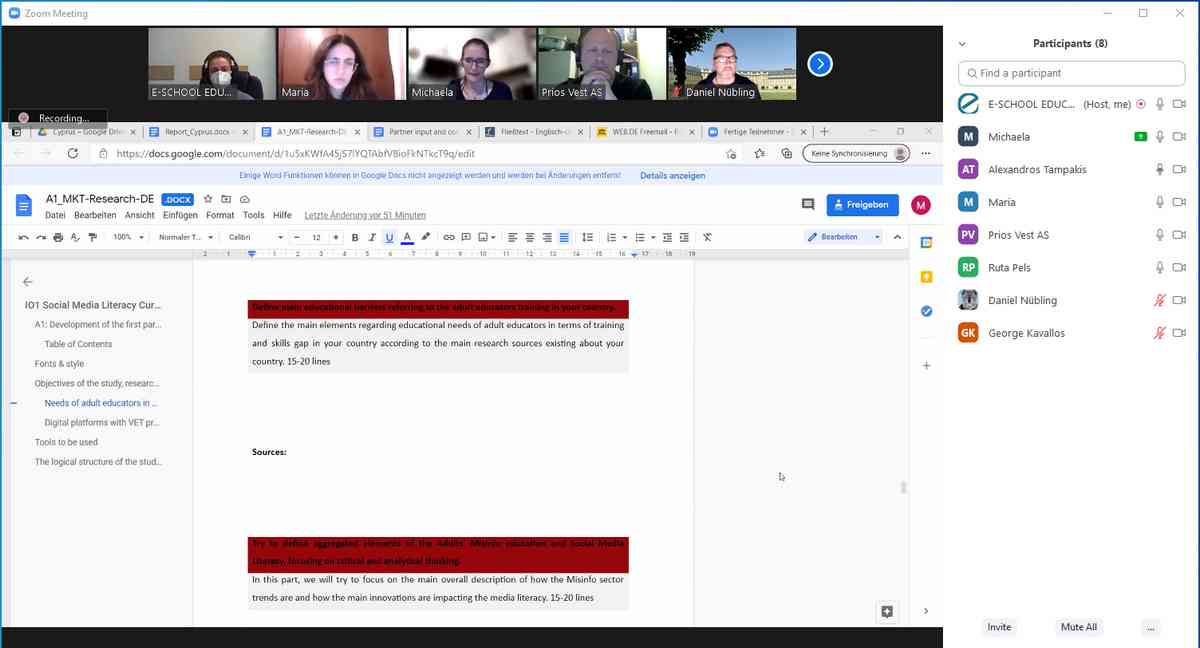Screen dimensions: 1200x648
Task: Open the Calibri font dropdown
Action: tap(256, 237)
